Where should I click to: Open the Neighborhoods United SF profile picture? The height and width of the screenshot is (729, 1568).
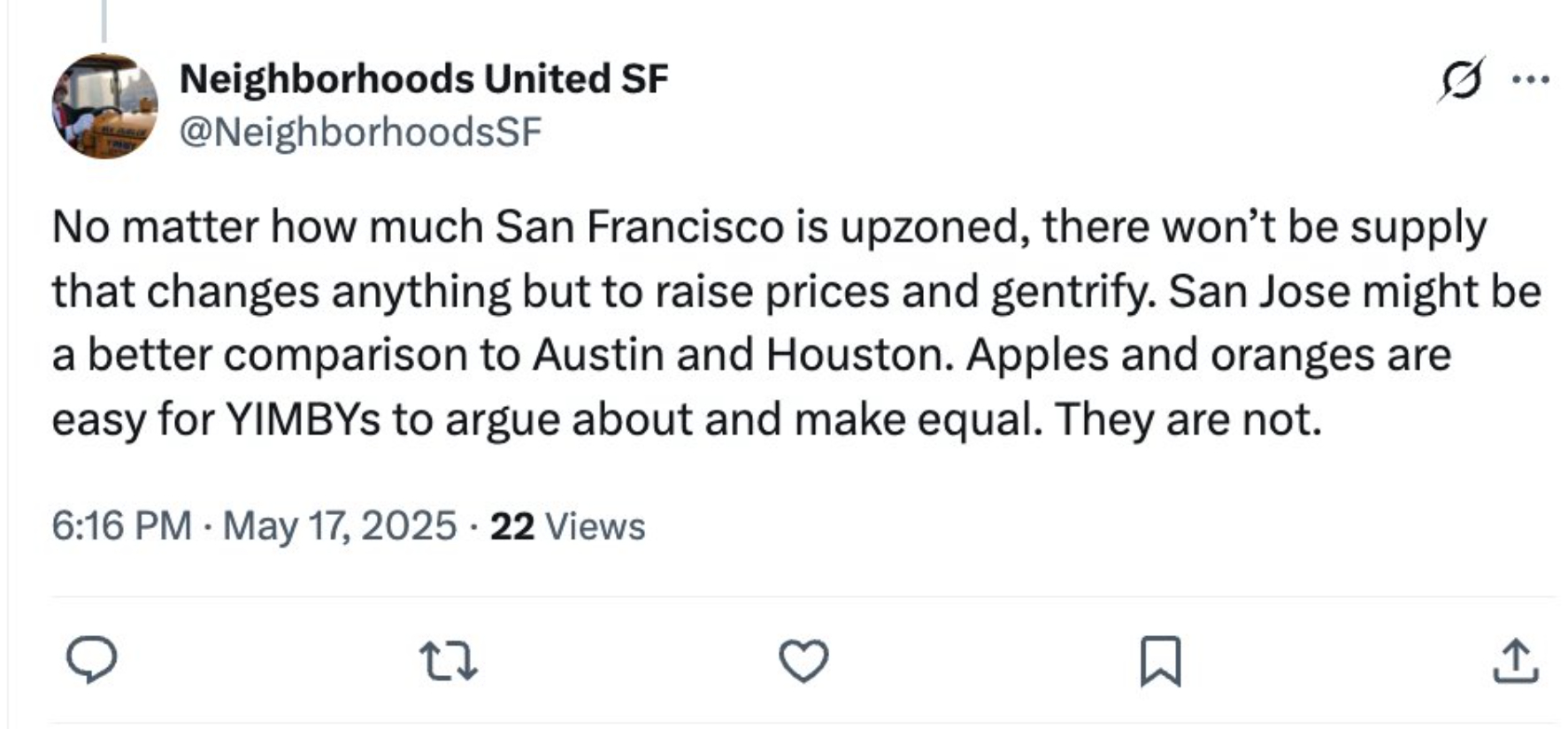(x=104, y=106)
